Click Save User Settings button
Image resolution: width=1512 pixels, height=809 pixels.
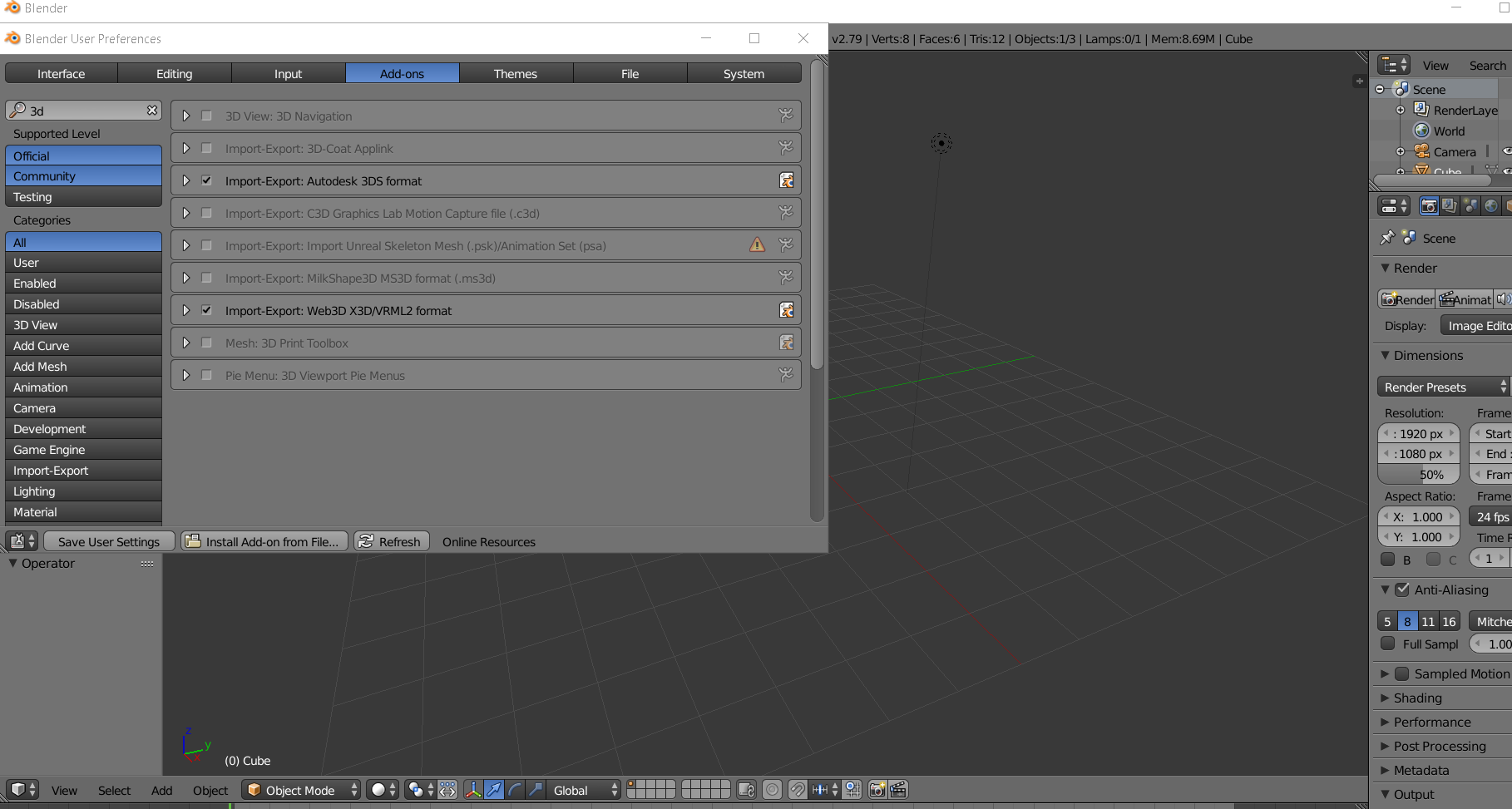click(x=109, y=541)
